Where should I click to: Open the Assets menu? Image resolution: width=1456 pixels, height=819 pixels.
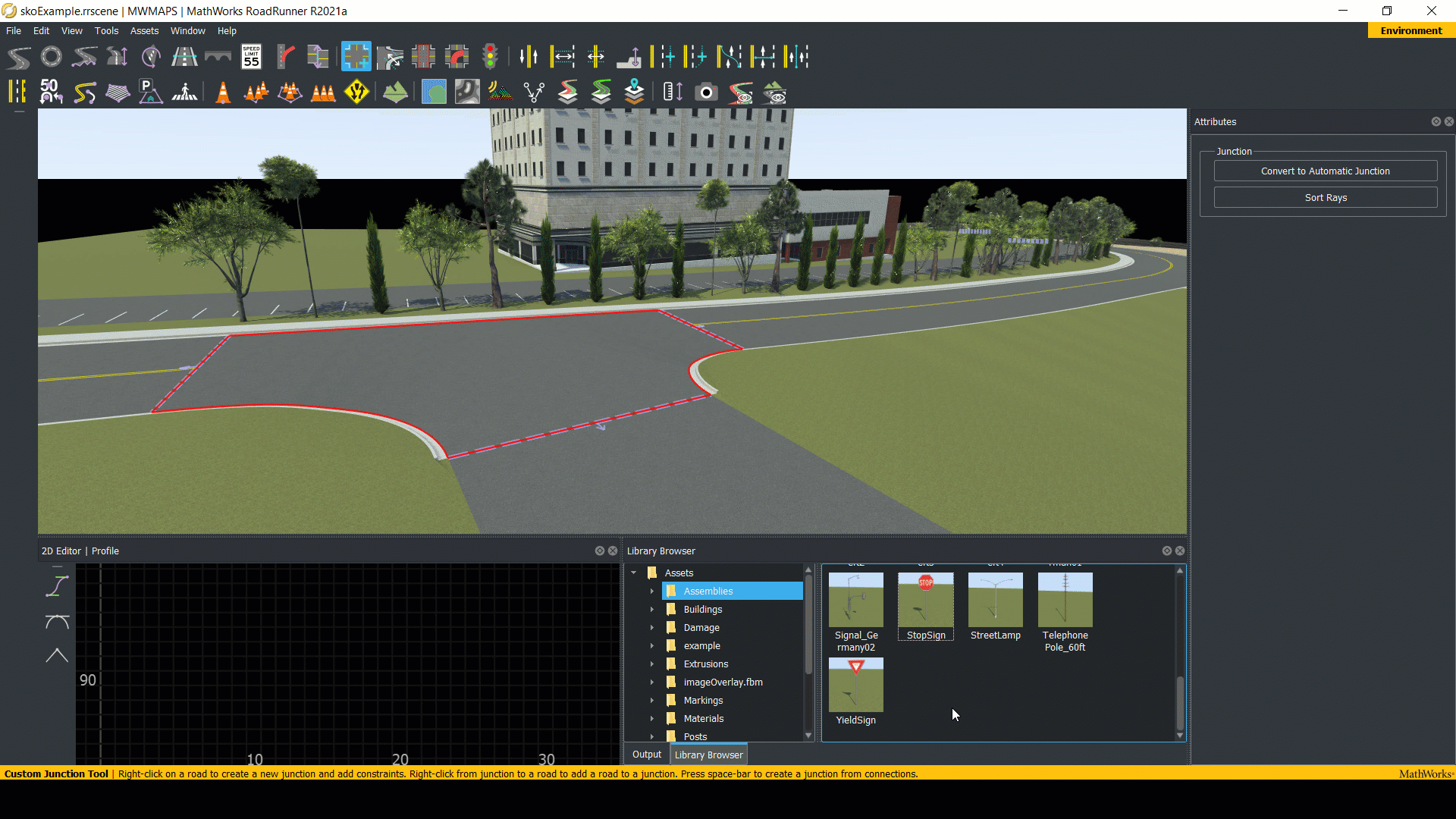tap(144, 31)
